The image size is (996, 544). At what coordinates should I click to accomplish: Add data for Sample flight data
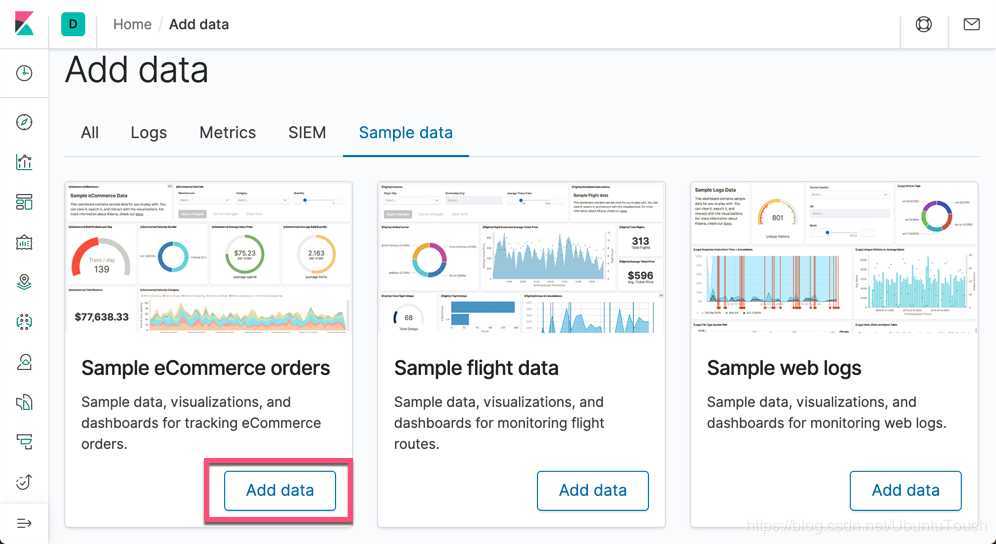pos(593,490)
